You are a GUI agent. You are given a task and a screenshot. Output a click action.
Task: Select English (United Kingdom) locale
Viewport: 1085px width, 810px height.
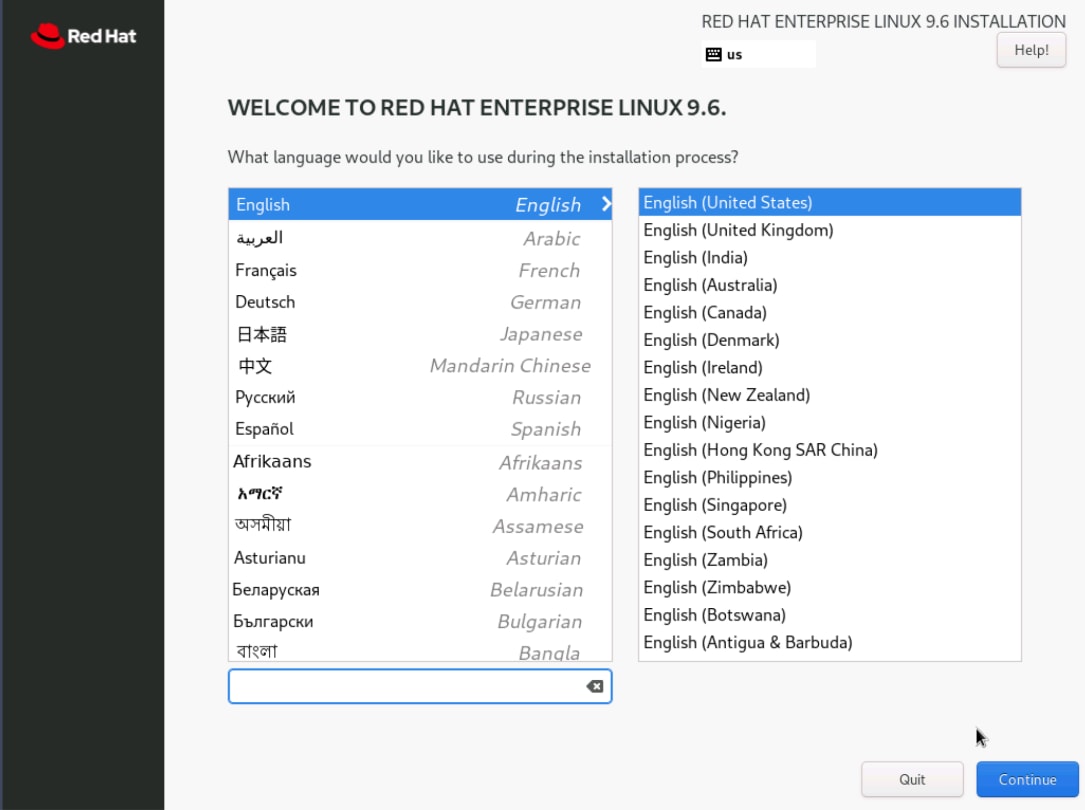click(830, 230)
